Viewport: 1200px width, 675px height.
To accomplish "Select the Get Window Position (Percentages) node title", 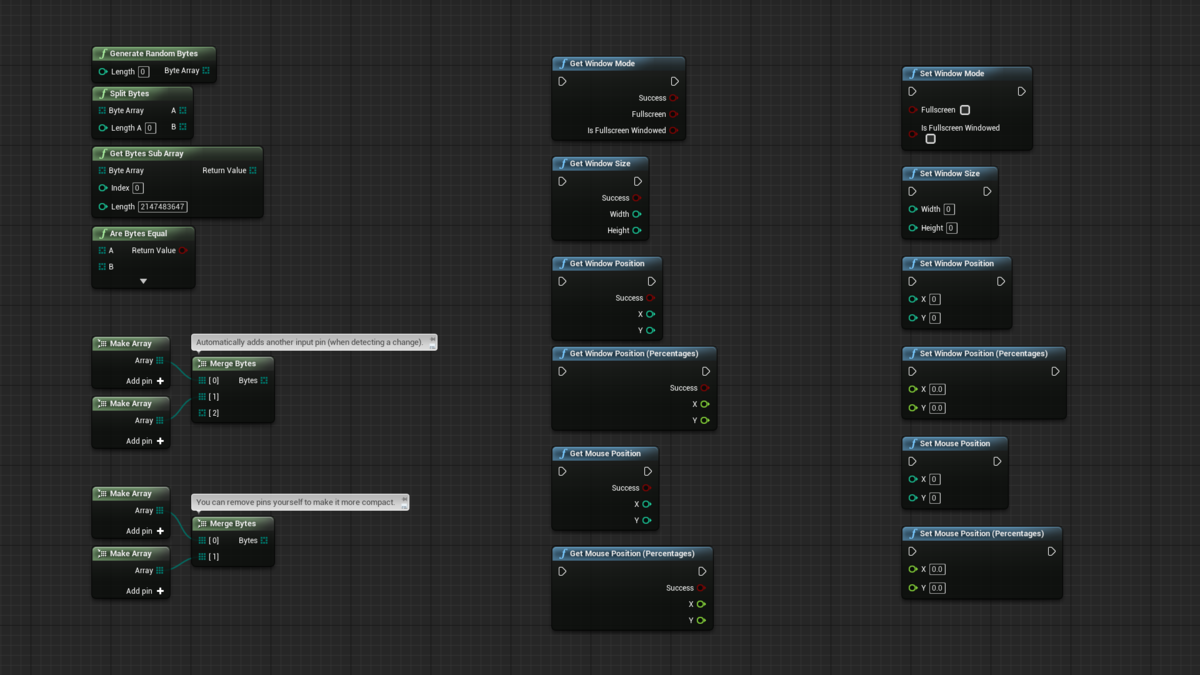I will pos(635,353).
